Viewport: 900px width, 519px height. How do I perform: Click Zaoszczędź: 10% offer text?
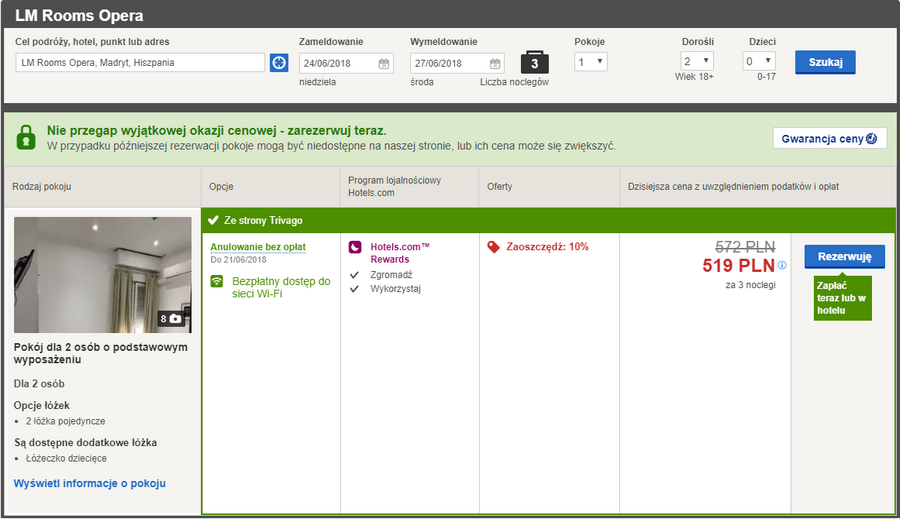[x=547, y=247]
